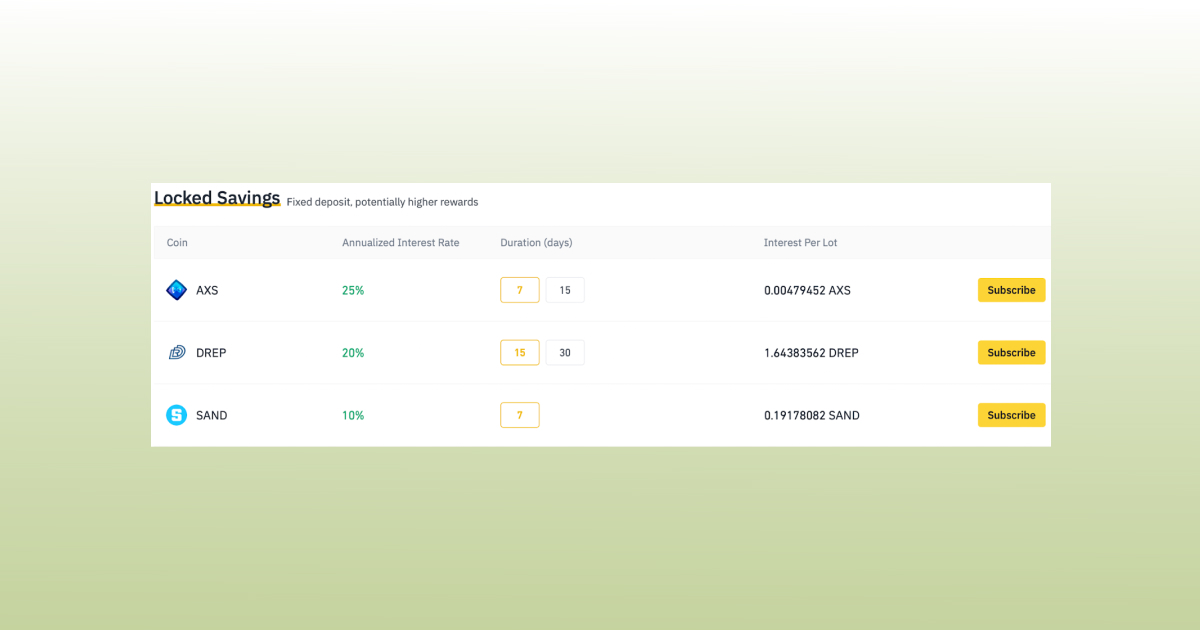The image size is (1200, 630).
Task: Click the SAND coin icon
Action: pyautogui.click(x=177, y=415)
